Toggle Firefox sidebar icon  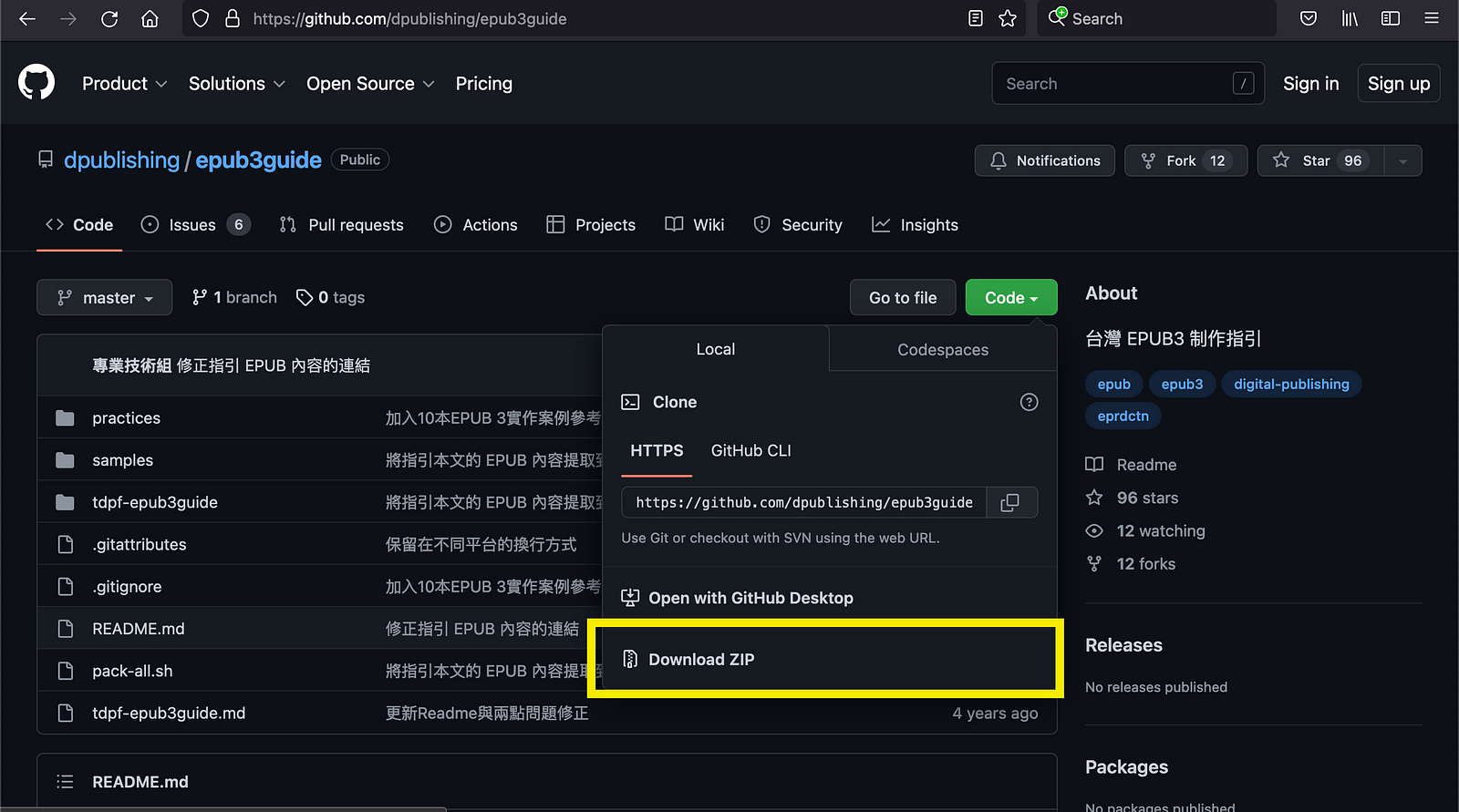[1391, 18]
